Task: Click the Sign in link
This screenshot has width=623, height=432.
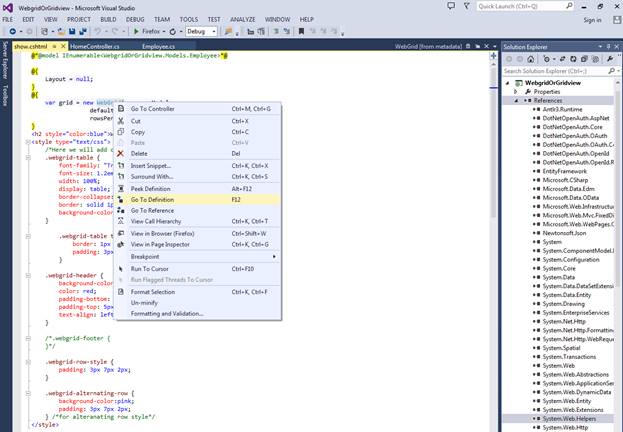Action: point(592,19)
